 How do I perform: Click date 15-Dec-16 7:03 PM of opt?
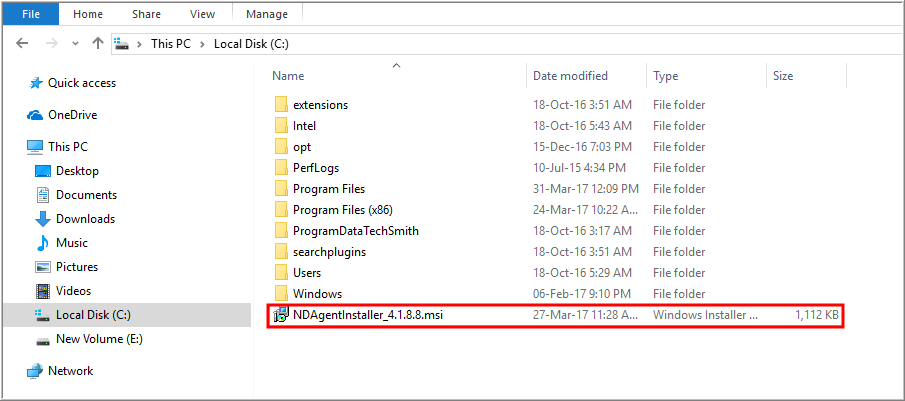click(582, 147)
